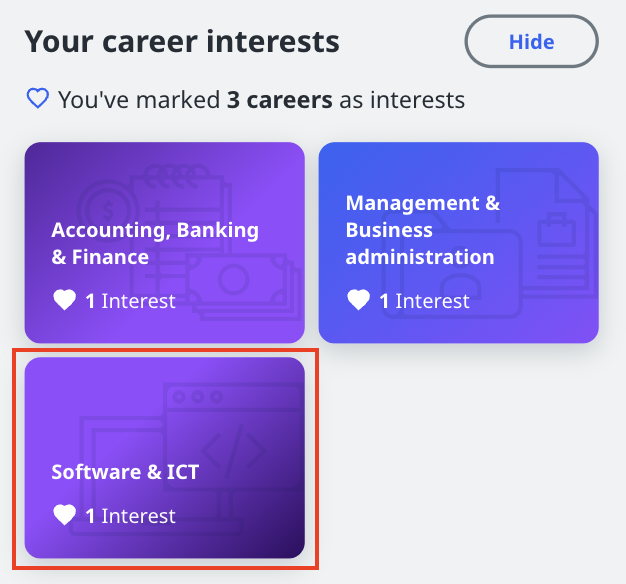Click the Hide button
This screenshot has width=626, height=584.
point(531,42)
